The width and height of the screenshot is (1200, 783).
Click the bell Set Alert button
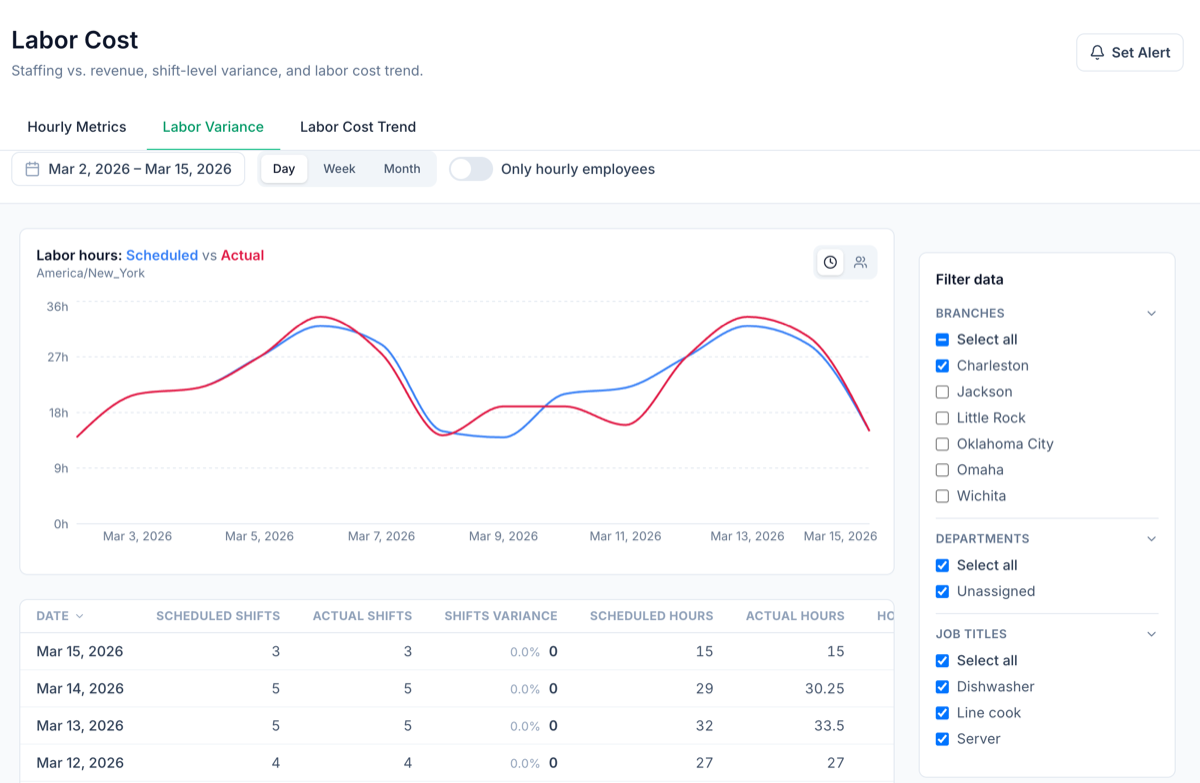tap(1130, 52)
